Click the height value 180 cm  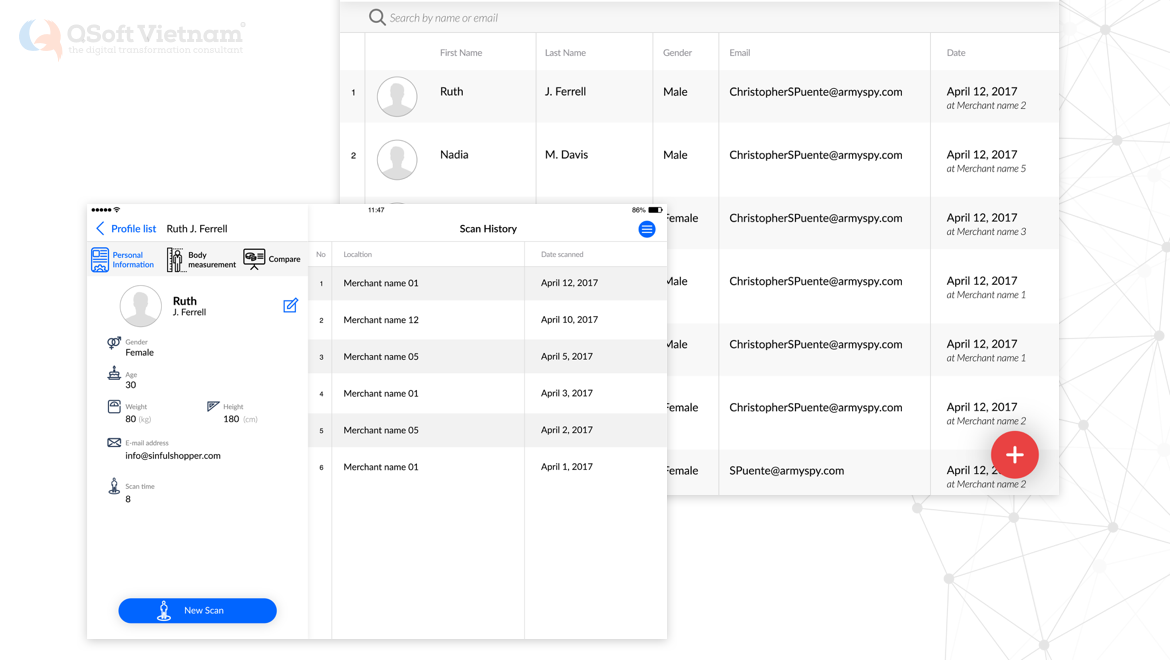click(x=240, y=419)
